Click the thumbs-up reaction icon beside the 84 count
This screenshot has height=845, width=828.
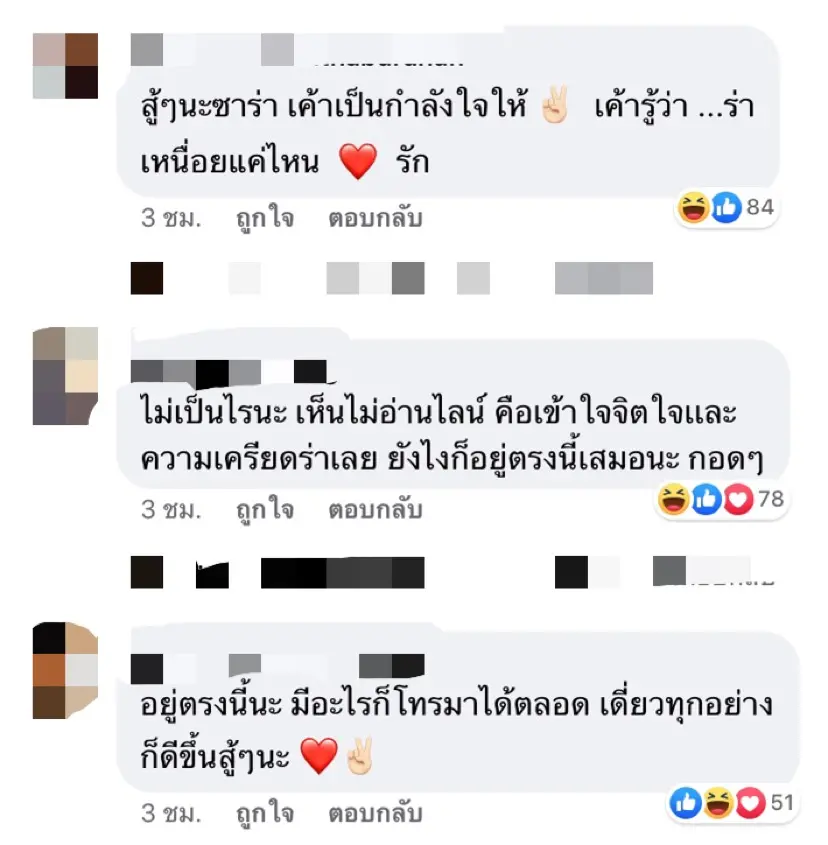tap(726, 207)
